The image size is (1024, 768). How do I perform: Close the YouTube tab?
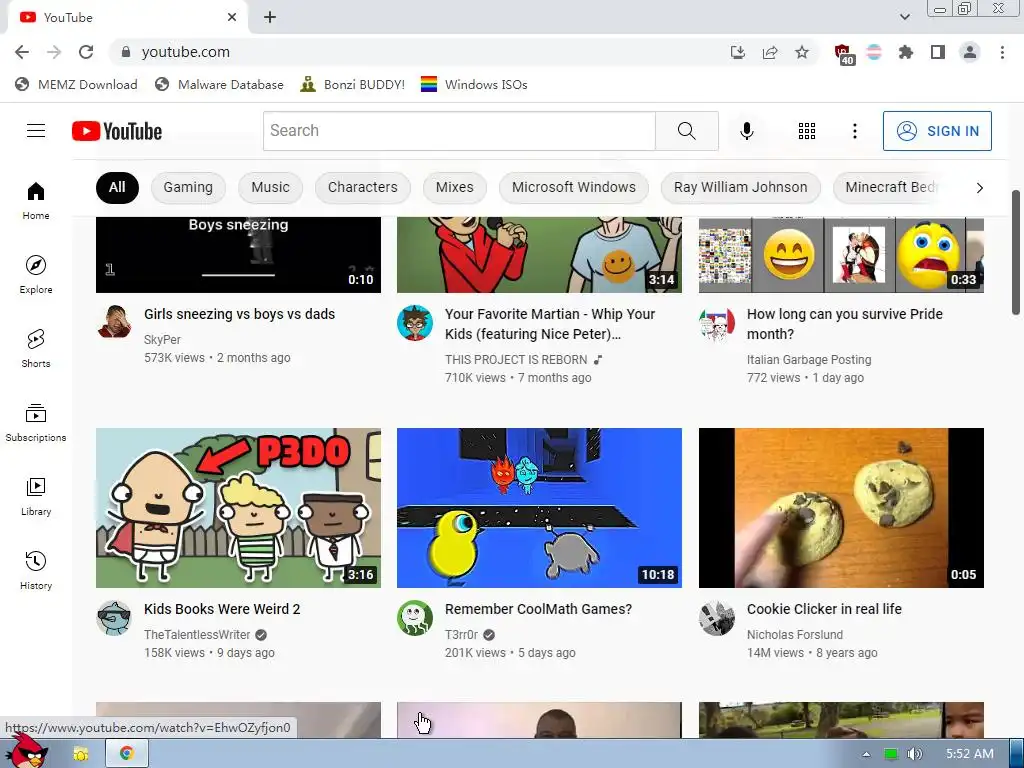pyautogui.click(x=232, y=18)
